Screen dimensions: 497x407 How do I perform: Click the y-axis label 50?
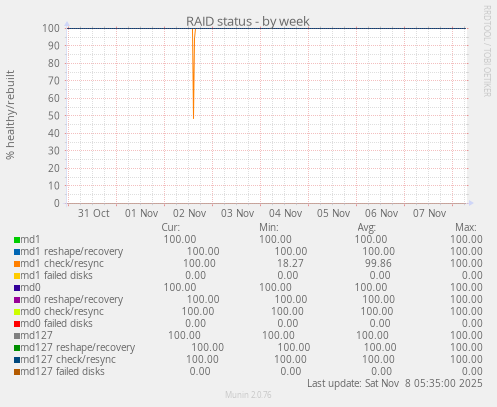pyautogui.click(x=54, y=116)
